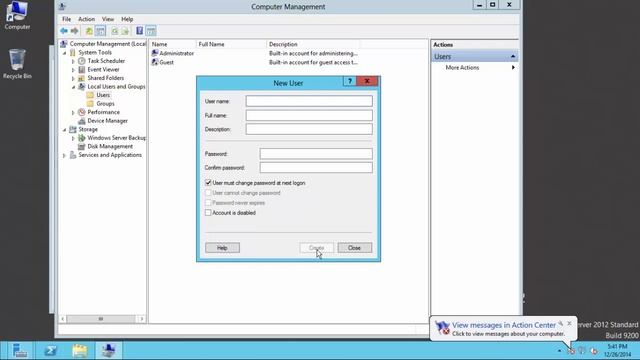Click User cannot change password checkbox
The width and height of the screenshot is (640, 360).
(208, 193)
